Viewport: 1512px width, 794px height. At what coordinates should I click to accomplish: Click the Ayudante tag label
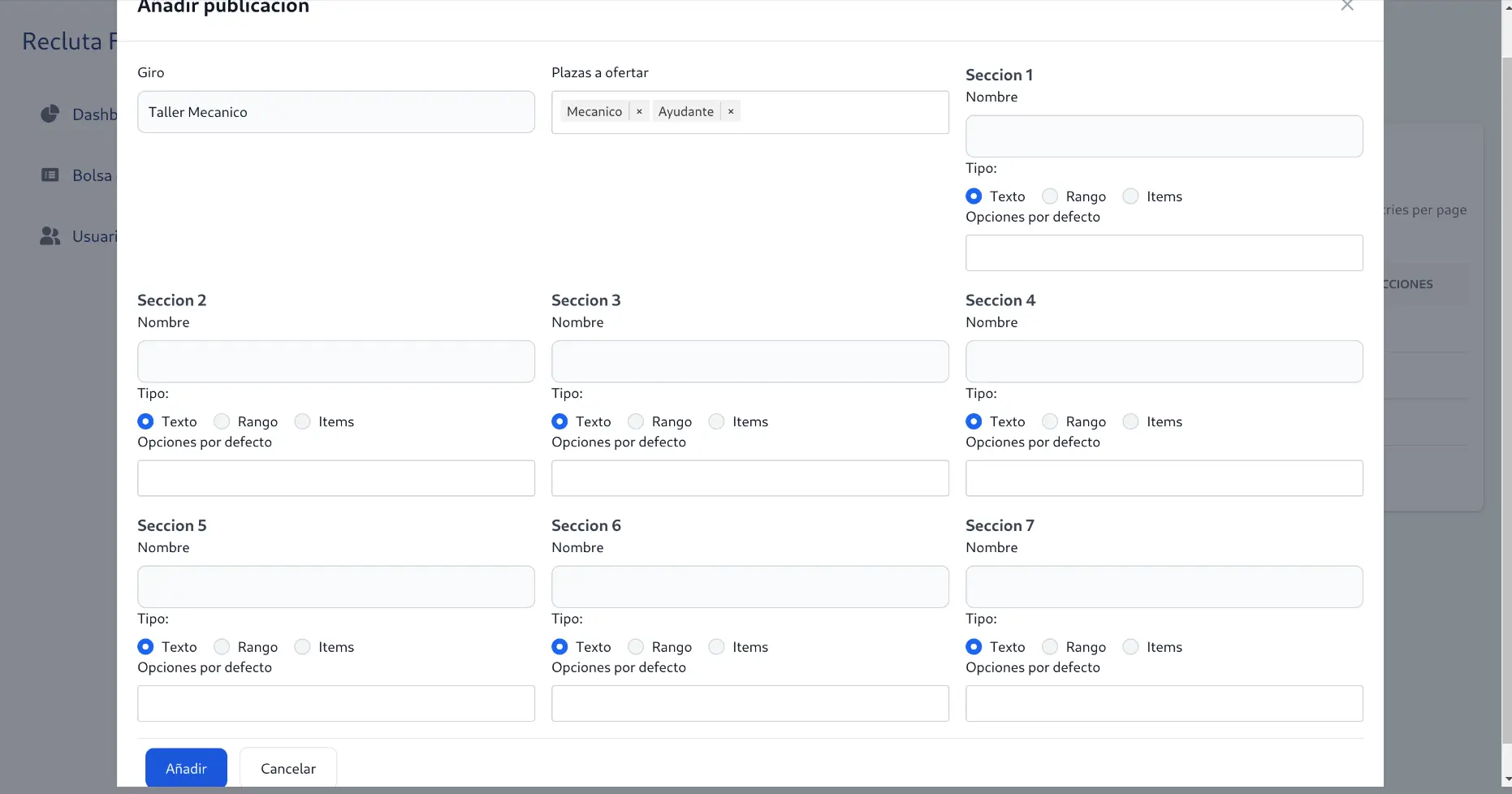click(x=686, y=112)
